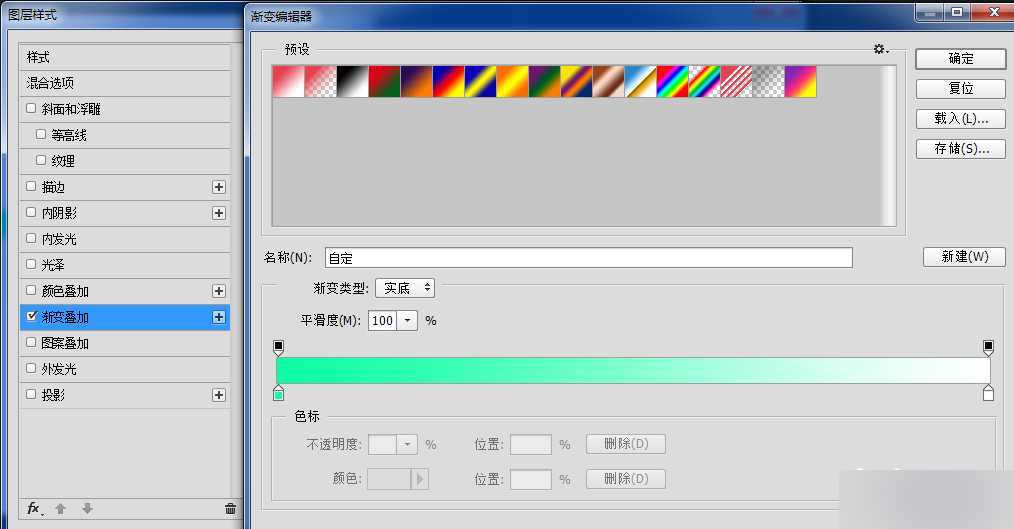Click the move effect up arrow
The height and width of the screenshot is (529, 1014).
point(60,509)
